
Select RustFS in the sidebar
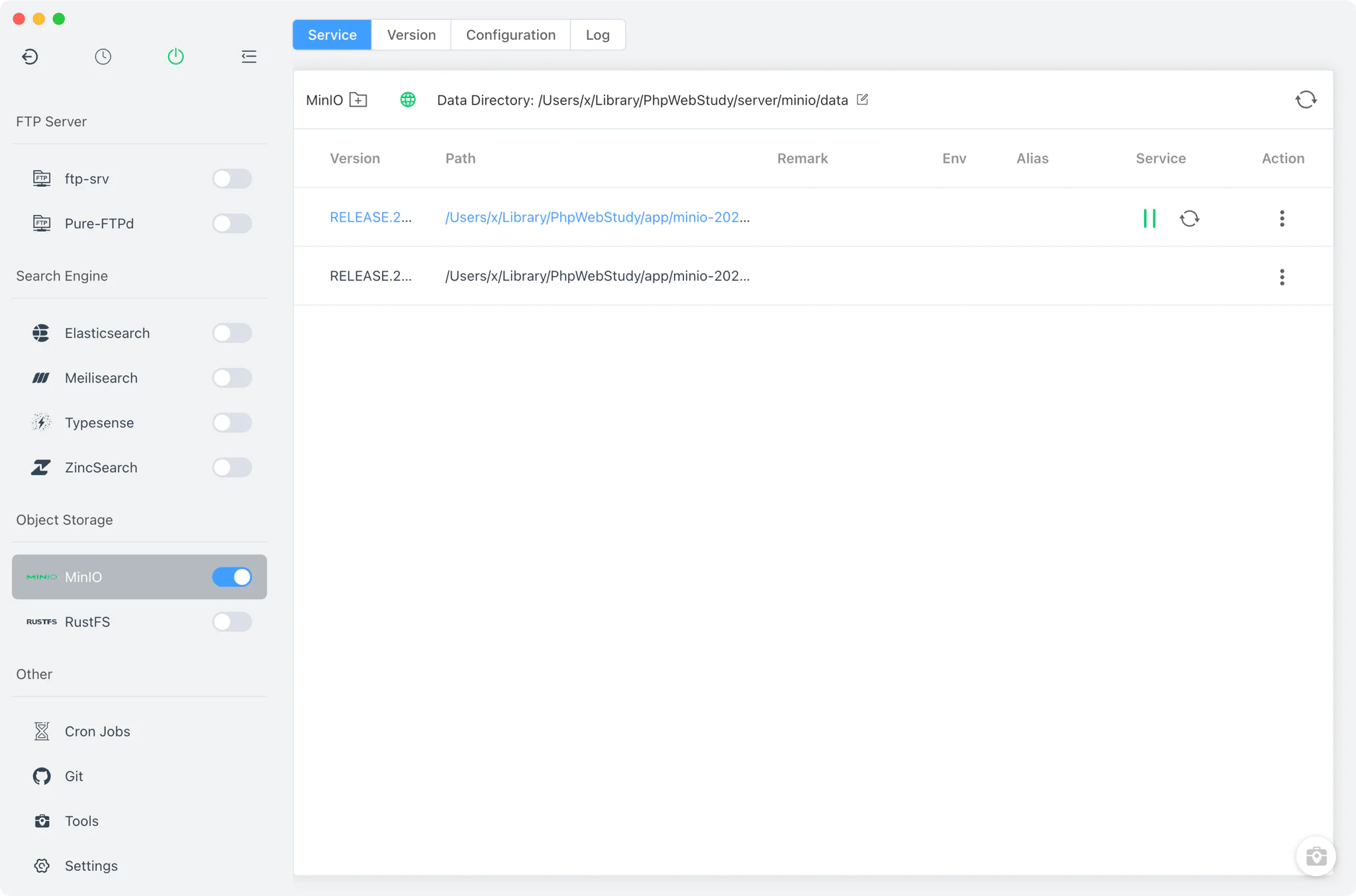click(x=87, y=622)
